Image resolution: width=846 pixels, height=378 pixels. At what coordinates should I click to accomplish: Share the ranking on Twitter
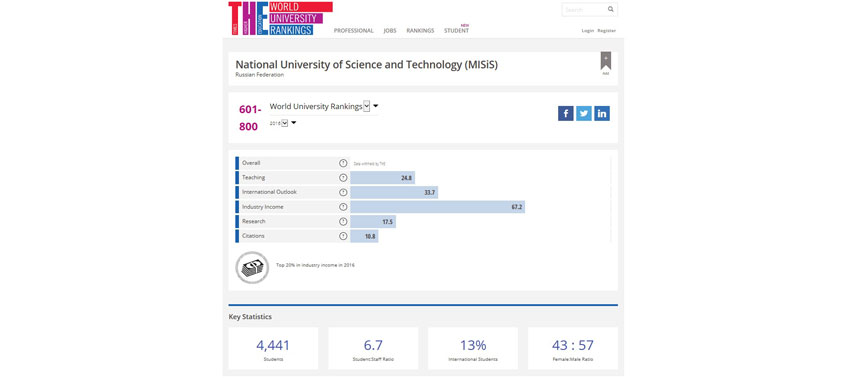pyautogui.click(x=584, y=113)
